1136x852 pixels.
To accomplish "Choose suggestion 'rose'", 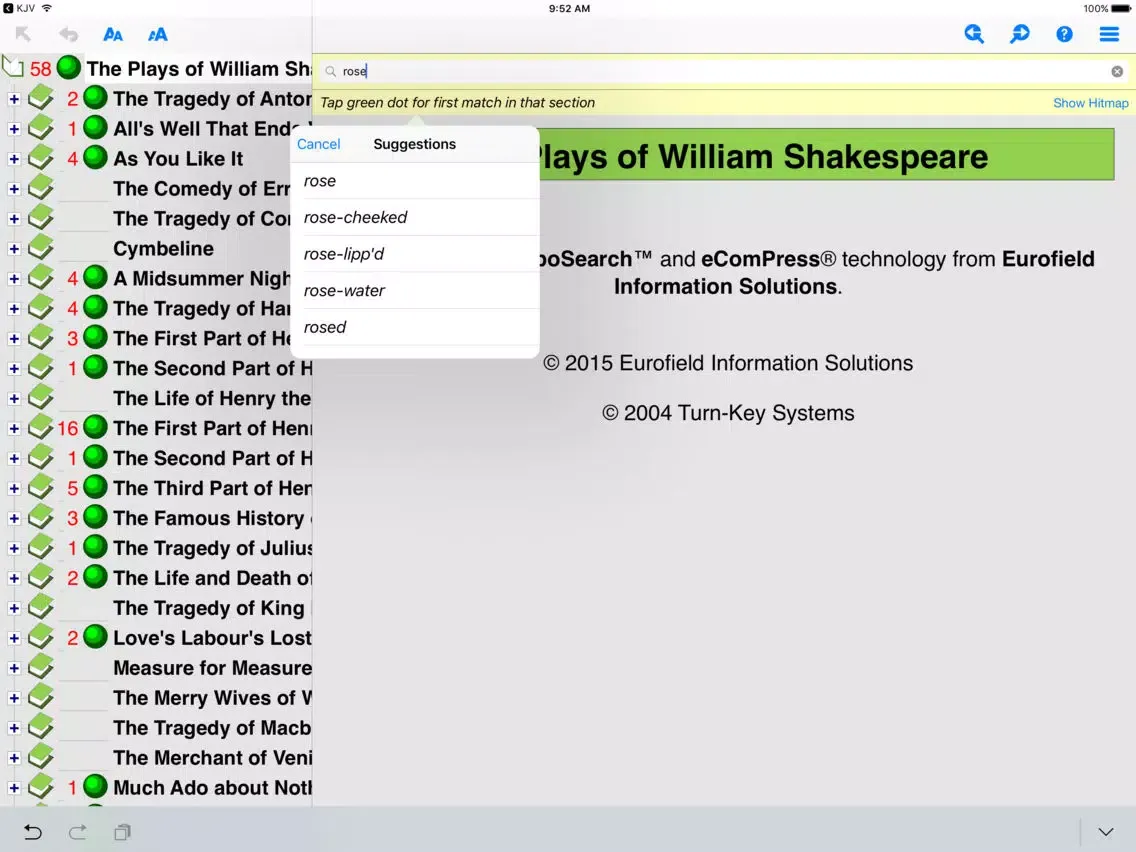I will [415, 181].
